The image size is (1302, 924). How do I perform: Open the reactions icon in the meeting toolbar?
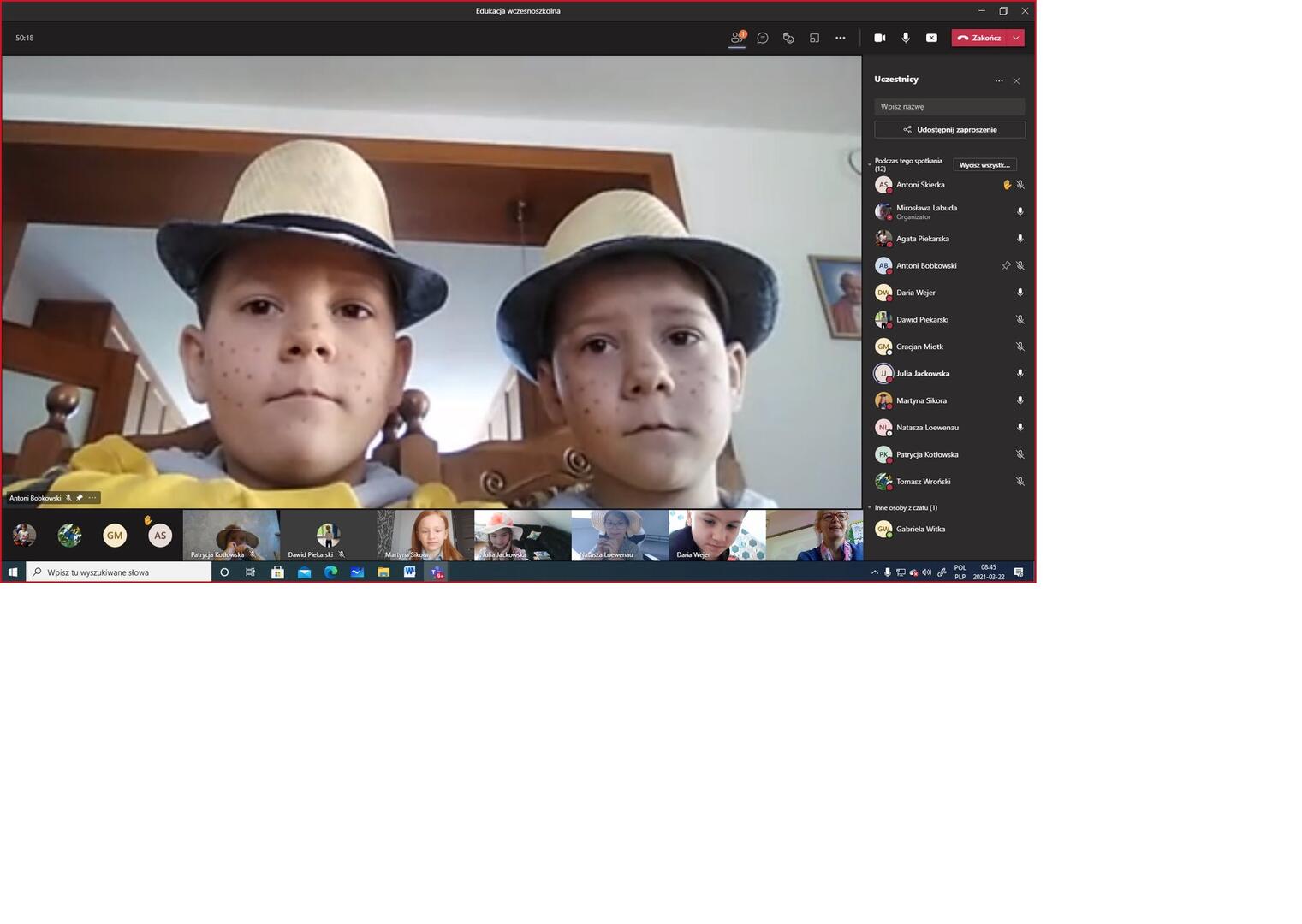788,38
